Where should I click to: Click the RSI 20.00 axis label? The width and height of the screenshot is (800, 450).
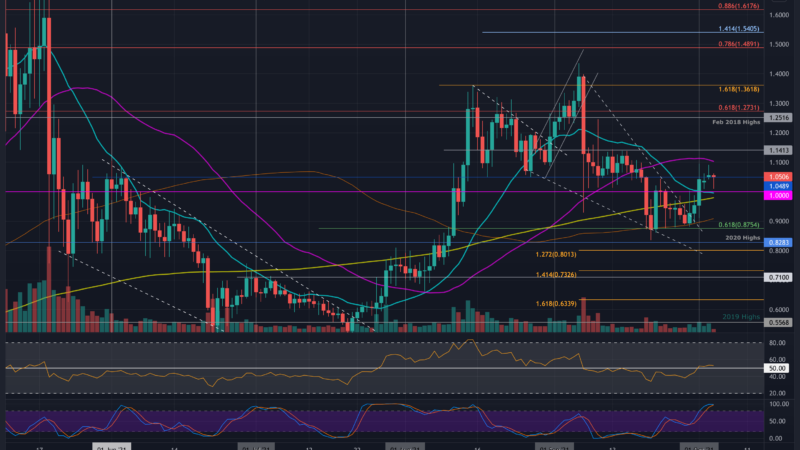pos(777,393)
